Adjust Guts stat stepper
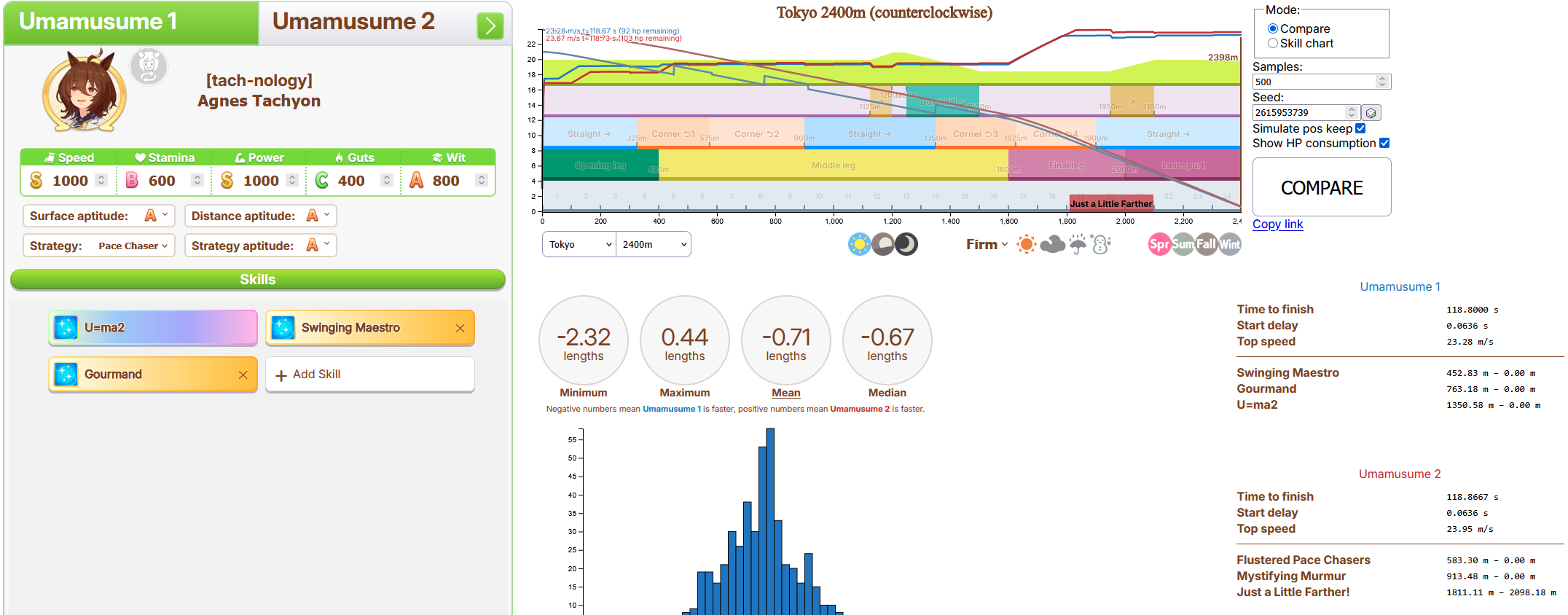This screenshot has height=615, width=1568. (x=387, y=180)
